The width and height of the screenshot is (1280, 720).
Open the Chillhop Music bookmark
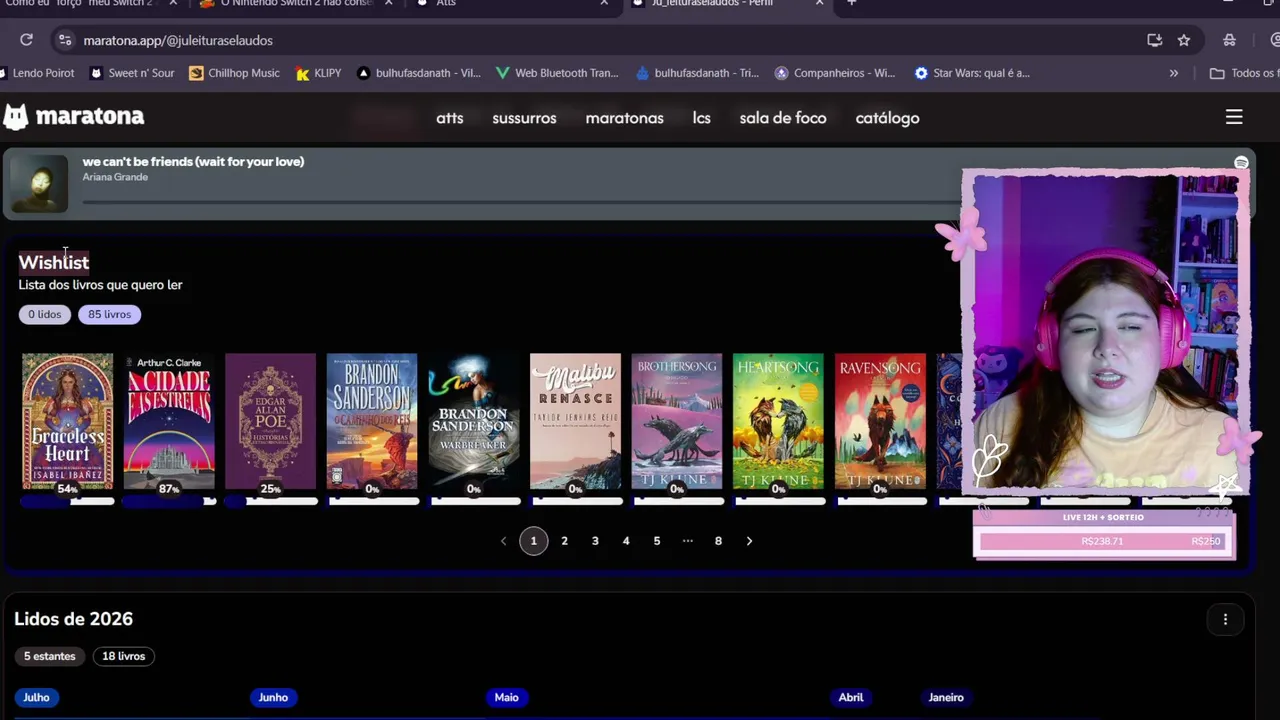tap(235, 73)
